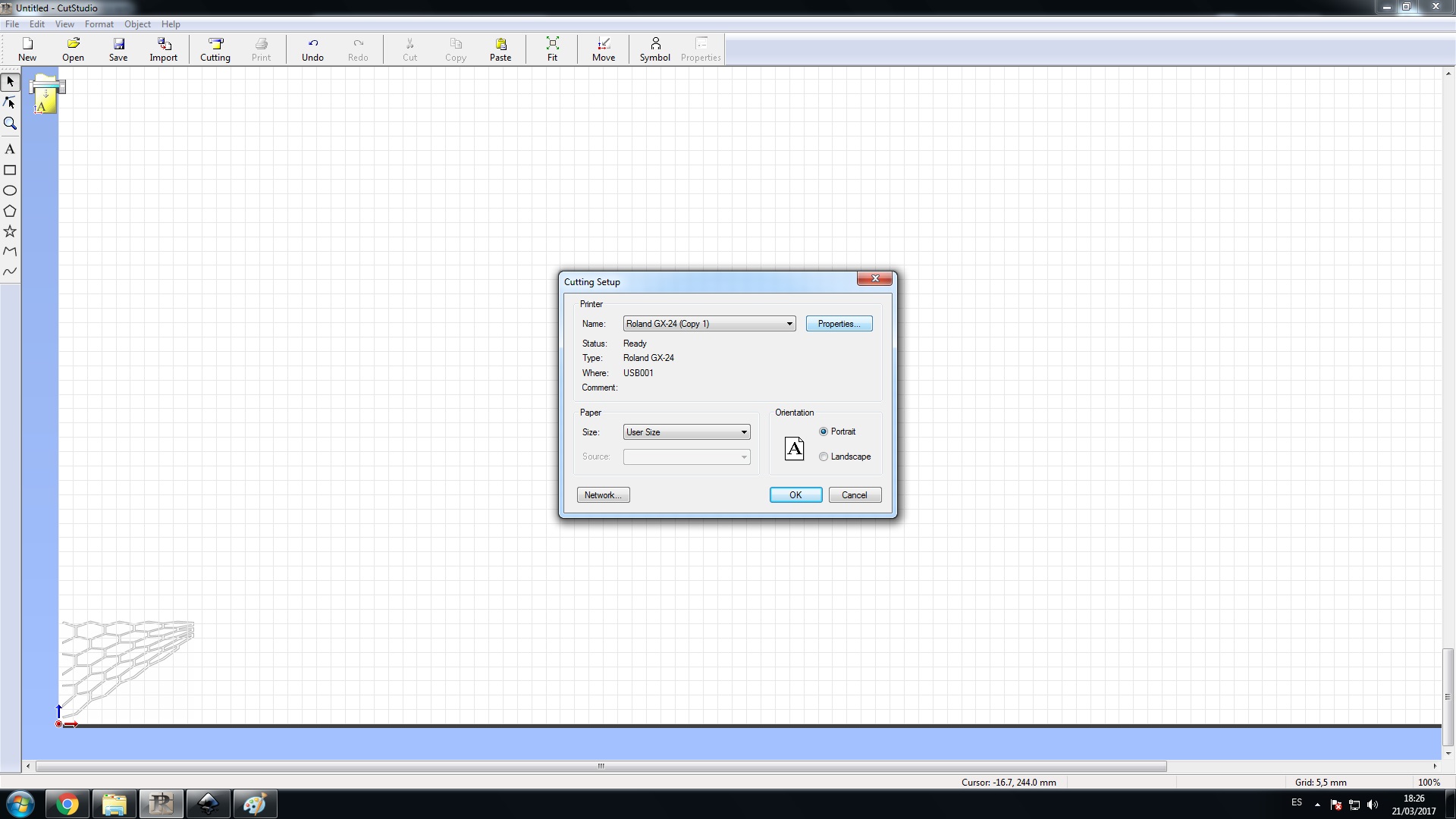Open printer Properties button
1456x819 pixels.
[x=839, y=324]
